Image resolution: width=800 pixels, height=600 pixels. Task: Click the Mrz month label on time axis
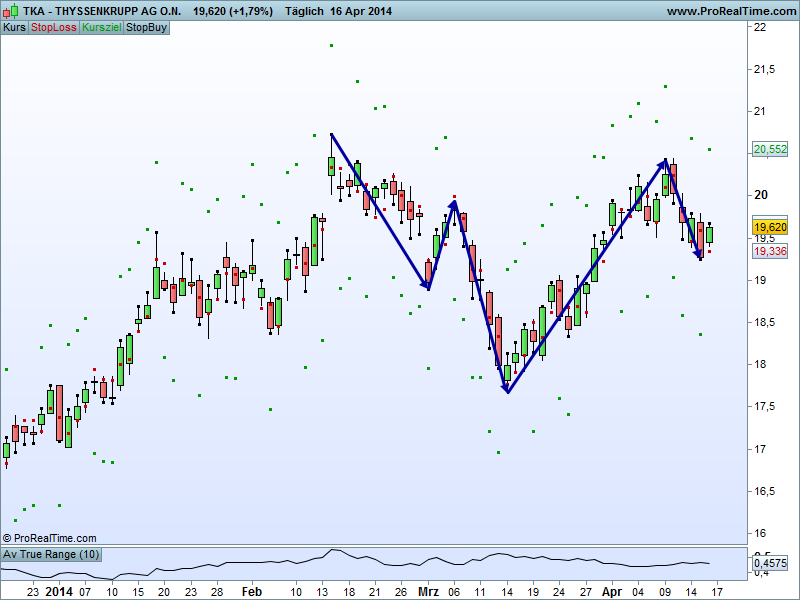[x=428, y=592]
